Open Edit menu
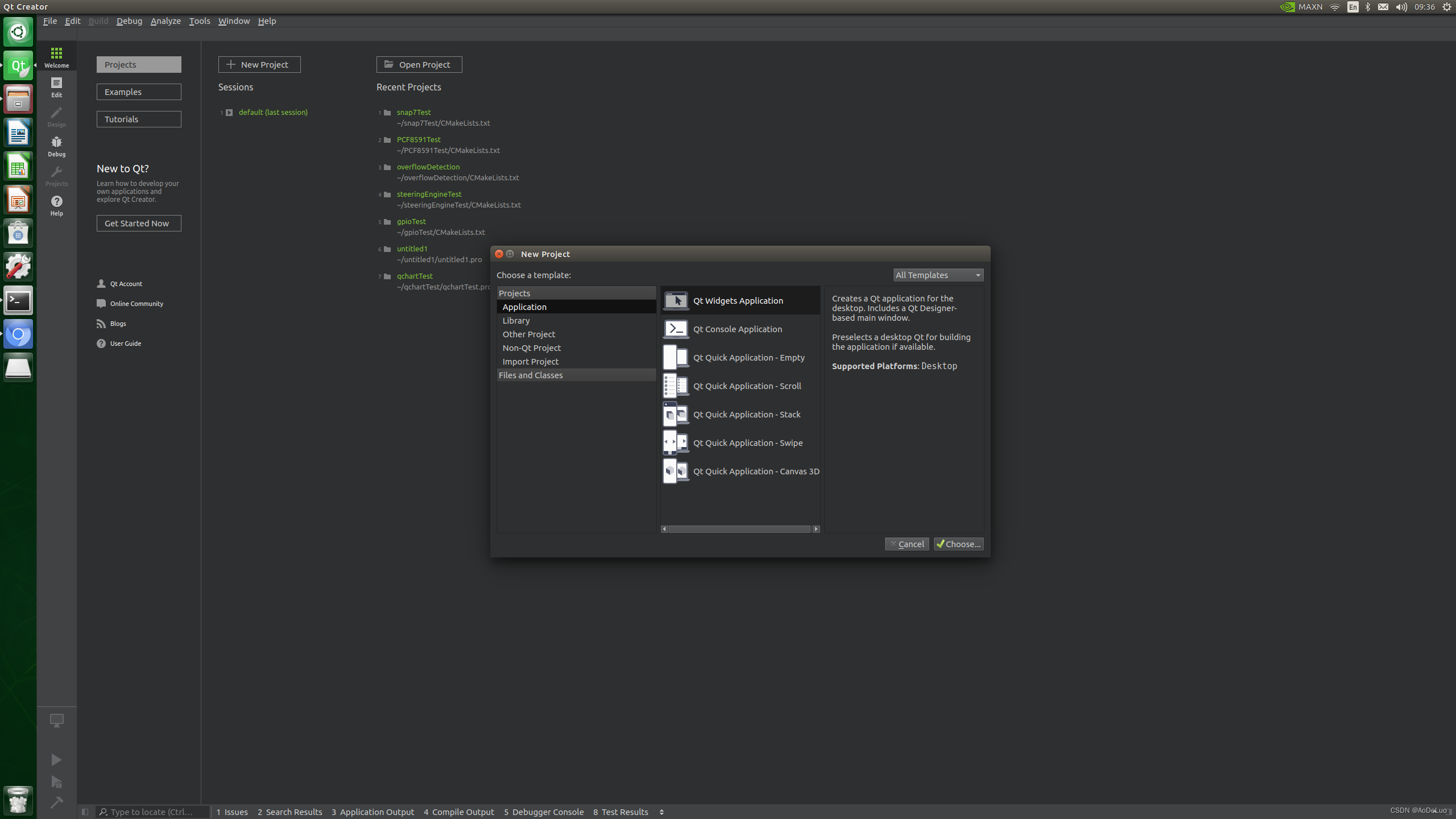The height and width of the screenshot is (819, 1456). point(73,20)
